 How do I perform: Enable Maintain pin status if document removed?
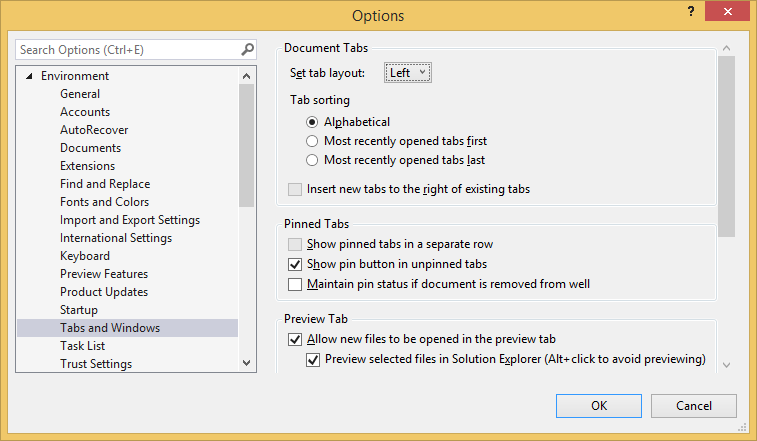[295, 284]
